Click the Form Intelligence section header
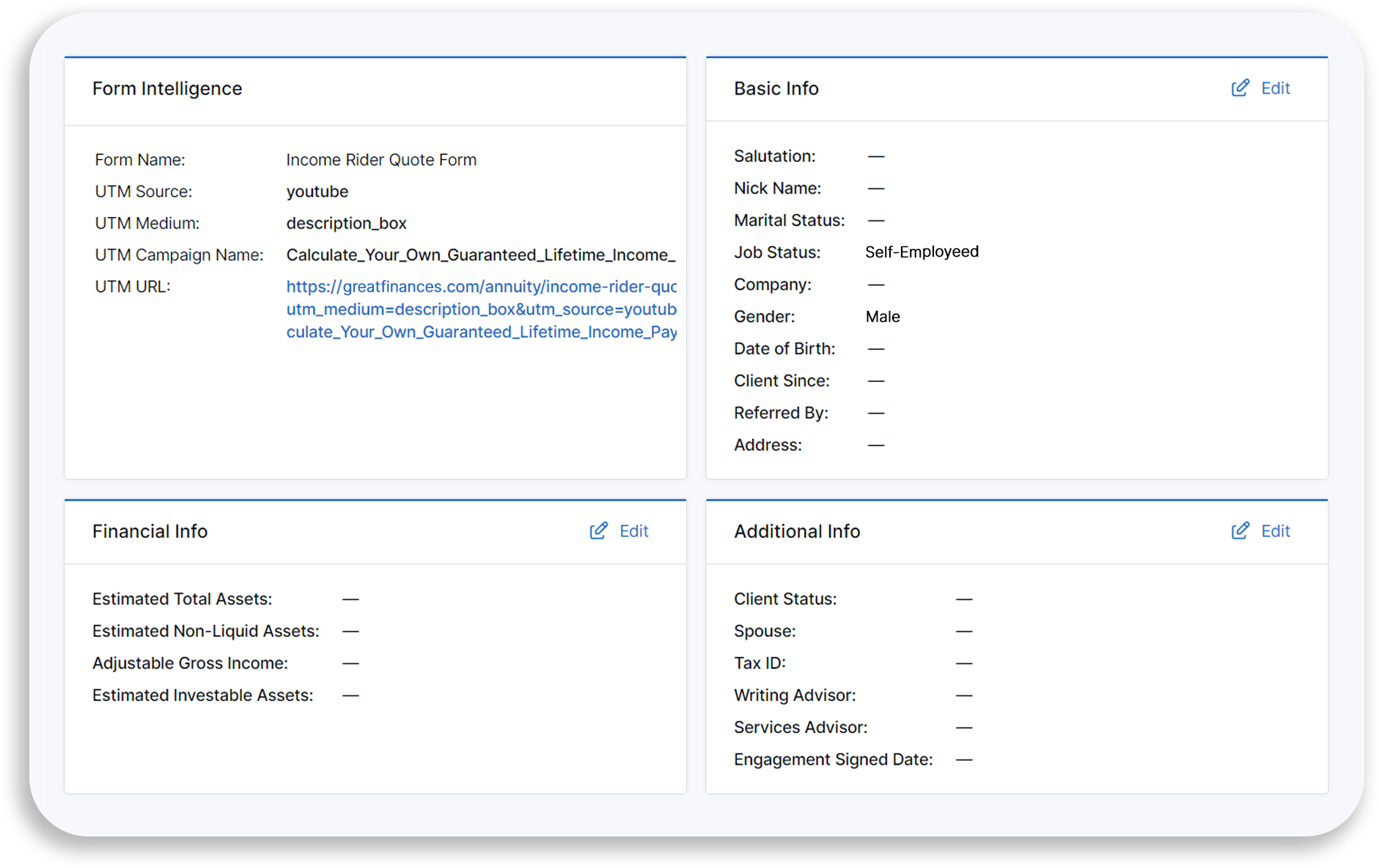The width and height of the screenshot is (1379, 868). point(167,88)
